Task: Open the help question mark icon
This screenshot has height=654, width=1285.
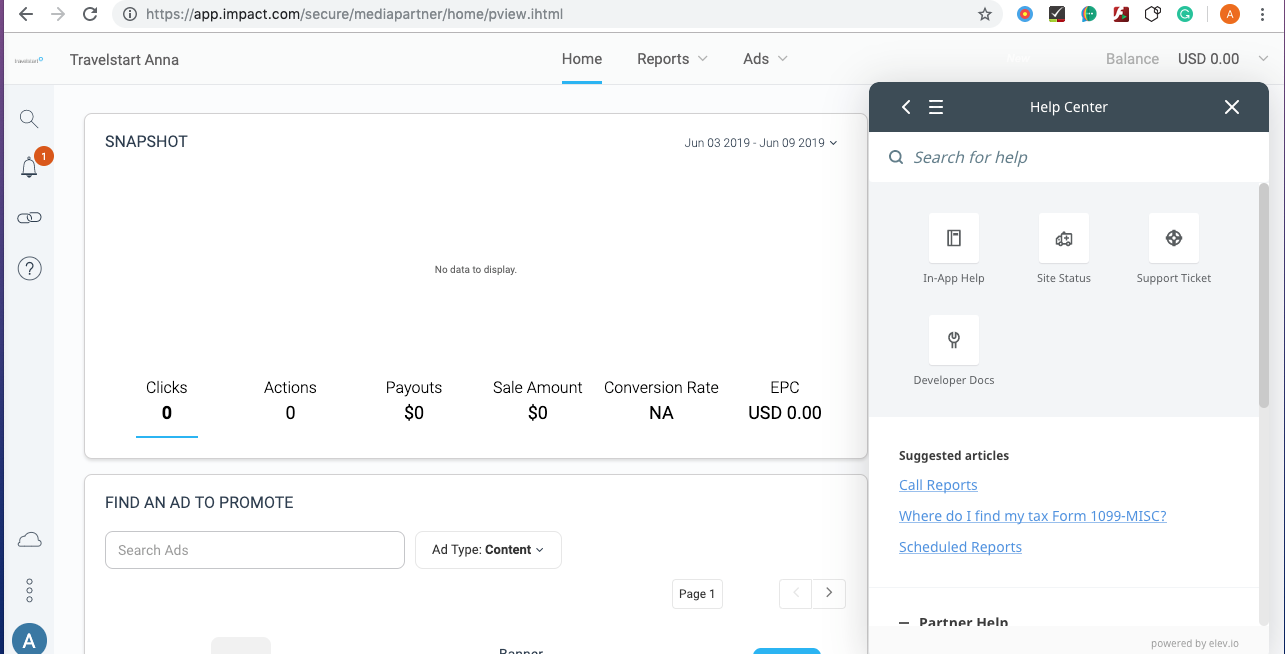Action: coord(30,268)
